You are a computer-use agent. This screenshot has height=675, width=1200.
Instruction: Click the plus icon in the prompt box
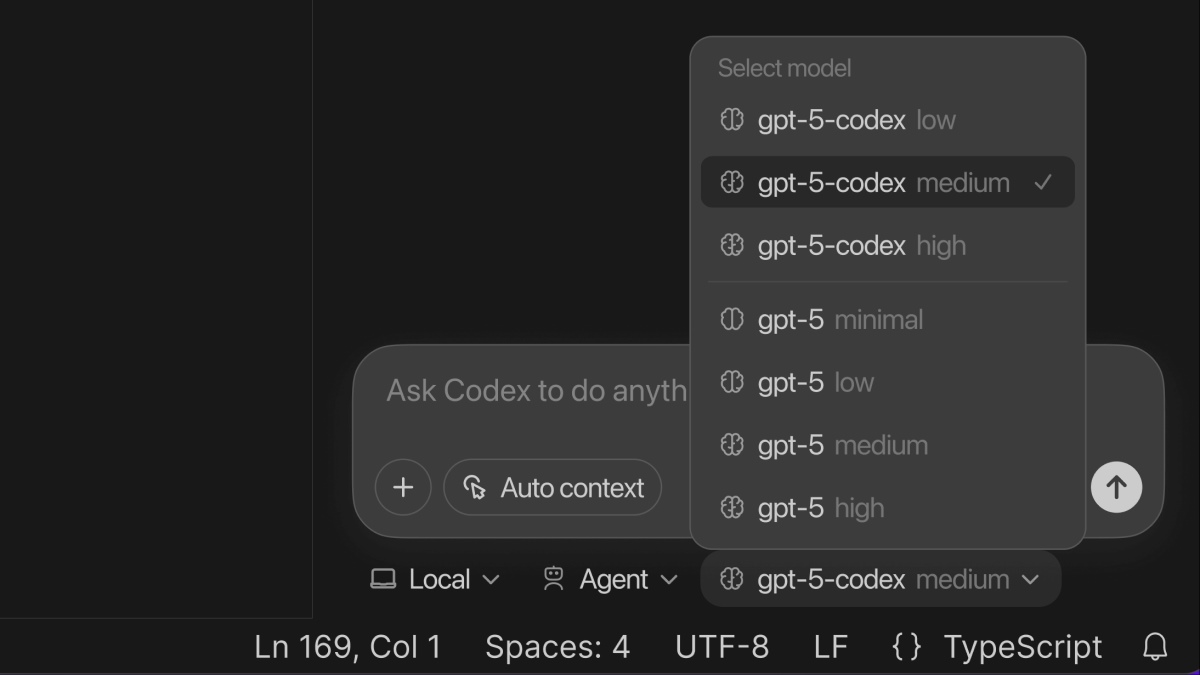[x=403, y=487]
